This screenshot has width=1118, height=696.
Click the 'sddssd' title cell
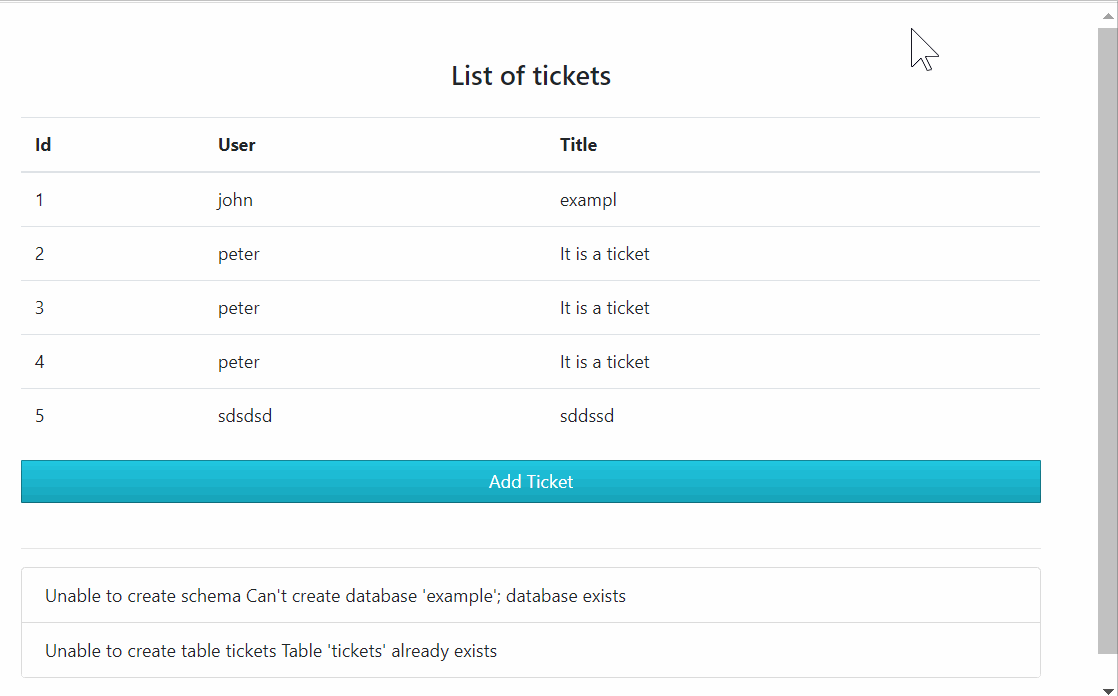tap(587, 416)
